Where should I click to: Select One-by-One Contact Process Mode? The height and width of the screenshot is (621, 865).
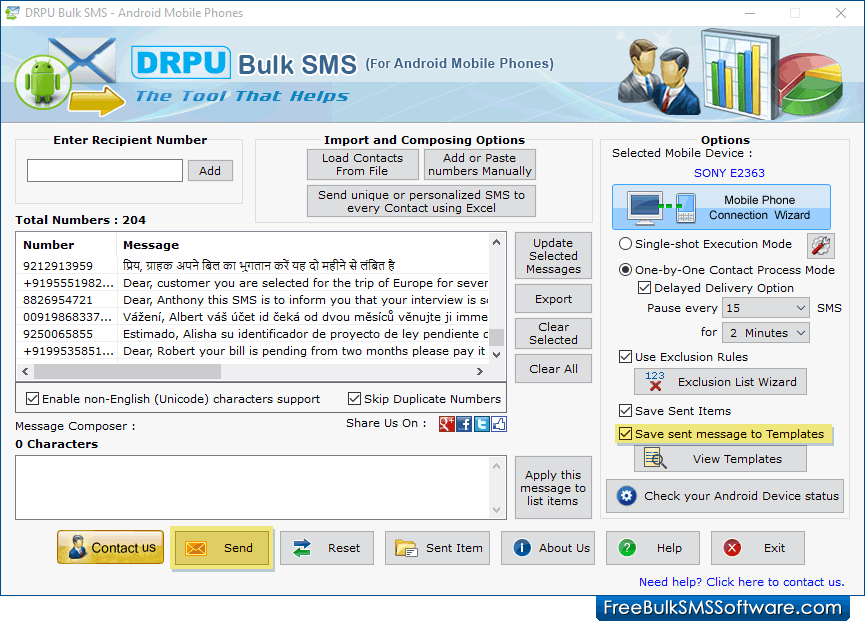click(x=625, y=270)
